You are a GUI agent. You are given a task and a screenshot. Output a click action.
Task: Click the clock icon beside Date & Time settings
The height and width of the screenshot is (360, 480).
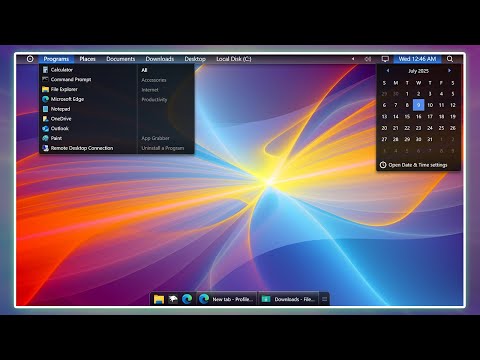click(x=383, y=165)
